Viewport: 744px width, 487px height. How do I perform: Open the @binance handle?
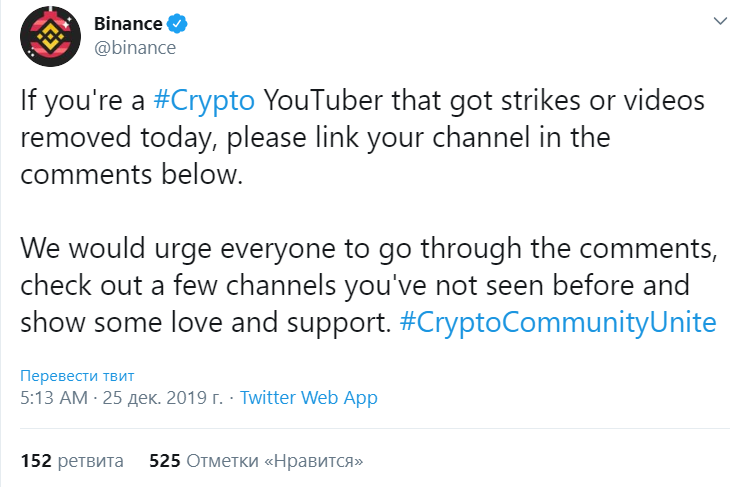135,47
